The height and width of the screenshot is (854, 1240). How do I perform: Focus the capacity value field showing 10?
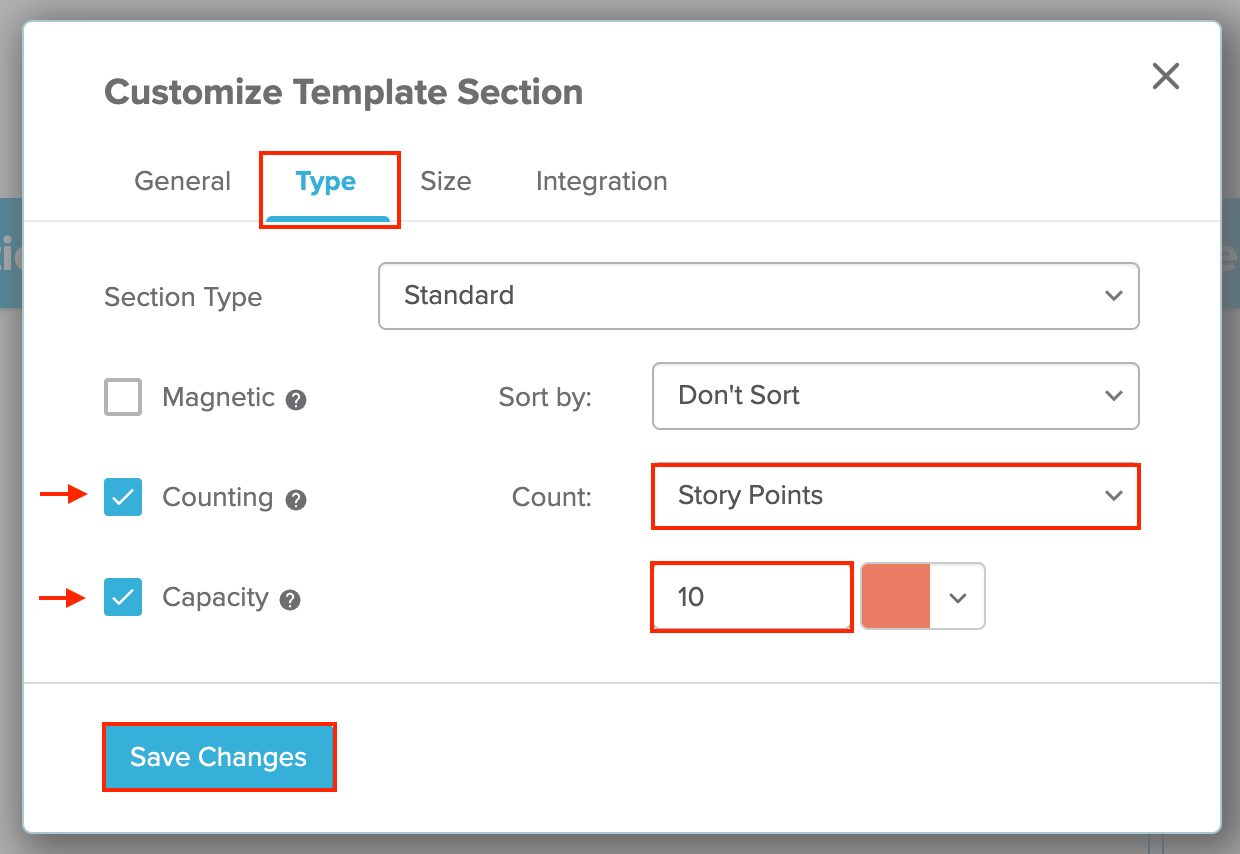[x=752, y=597]
